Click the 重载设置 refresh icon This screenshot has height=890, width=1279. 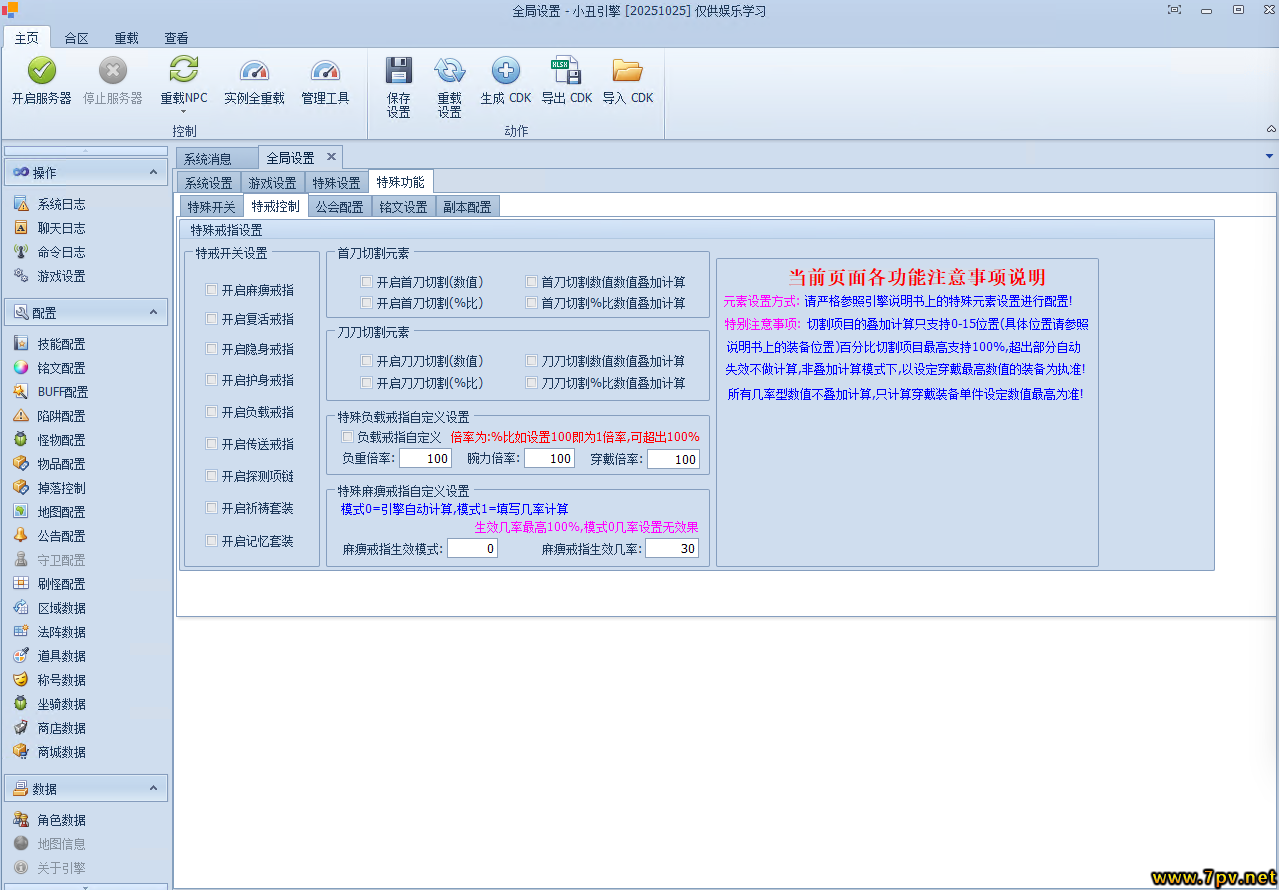(449, 70)
